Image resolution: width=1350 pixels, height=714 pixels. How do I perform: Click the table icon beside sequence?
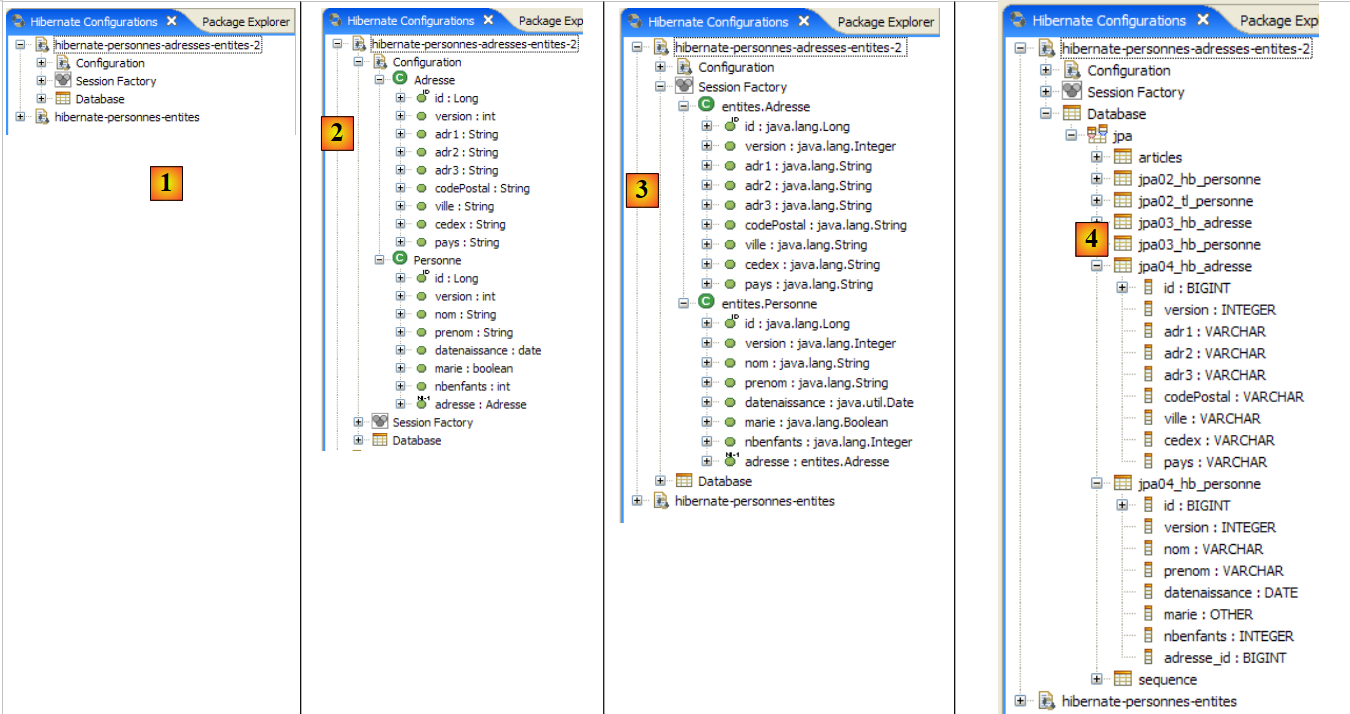pyautogui.click(x=1123, y=680)
